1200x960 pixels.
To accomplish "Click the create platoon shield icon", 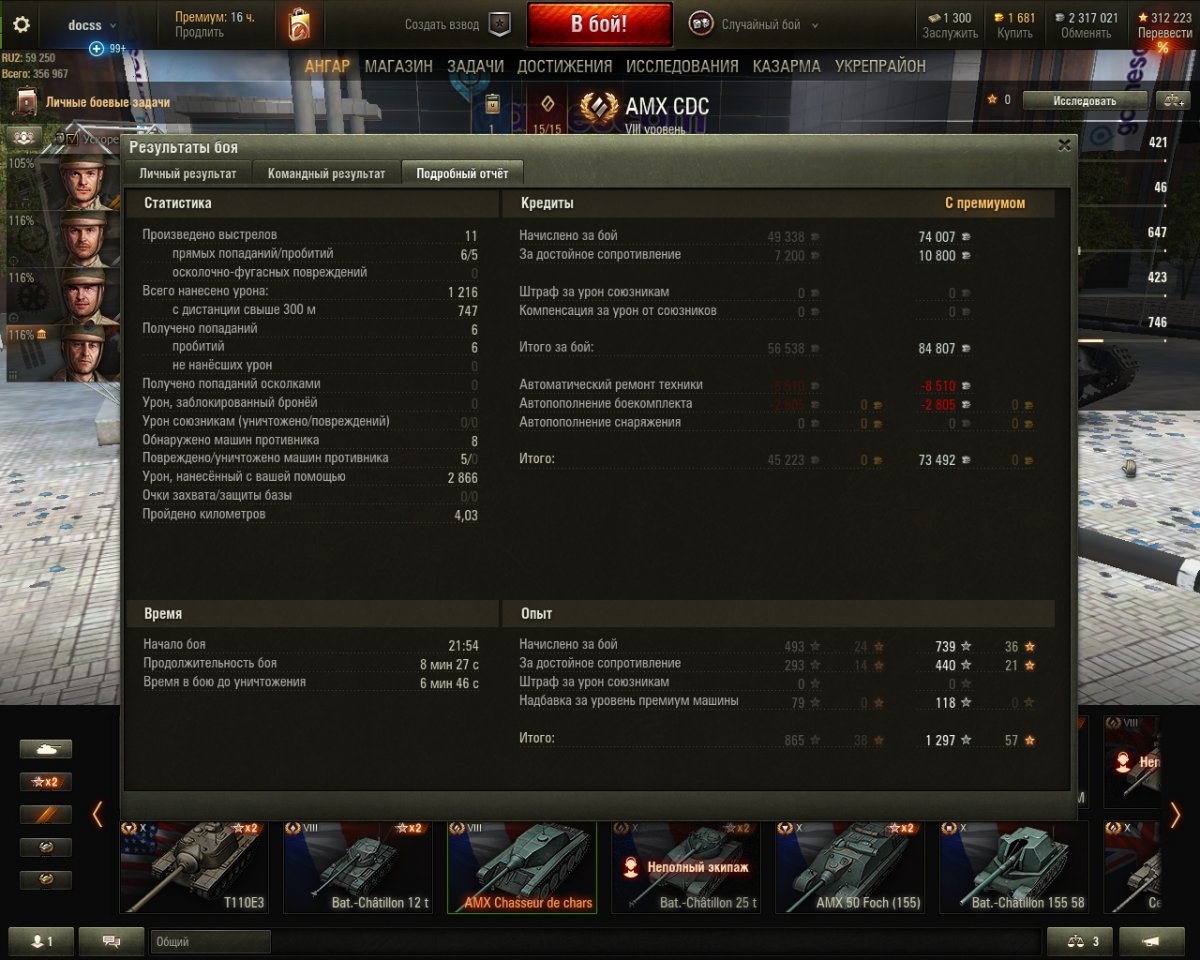I will 499,24.
